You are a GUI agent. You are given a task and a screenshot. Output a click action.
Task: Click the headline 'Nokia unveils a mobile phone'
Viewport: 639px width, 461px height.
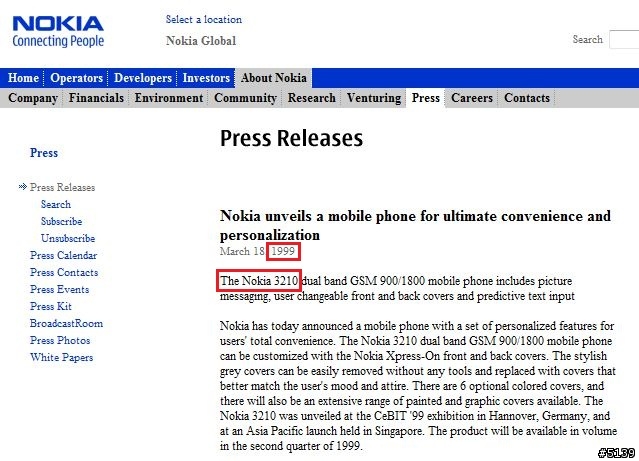click(415, 225)
